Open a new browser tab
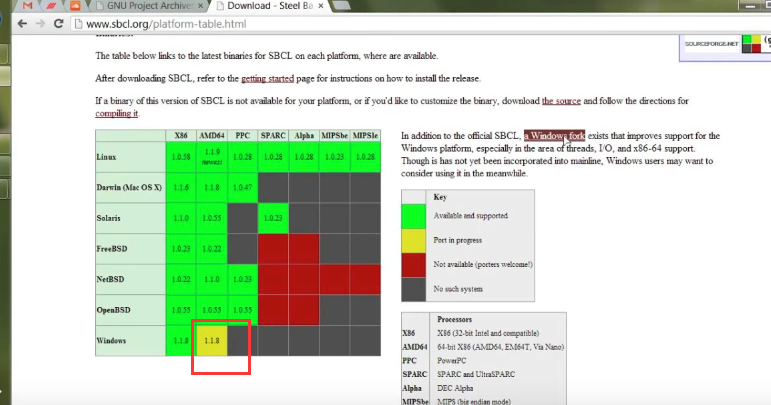This screenshot has width=771, height=405. 341,6
